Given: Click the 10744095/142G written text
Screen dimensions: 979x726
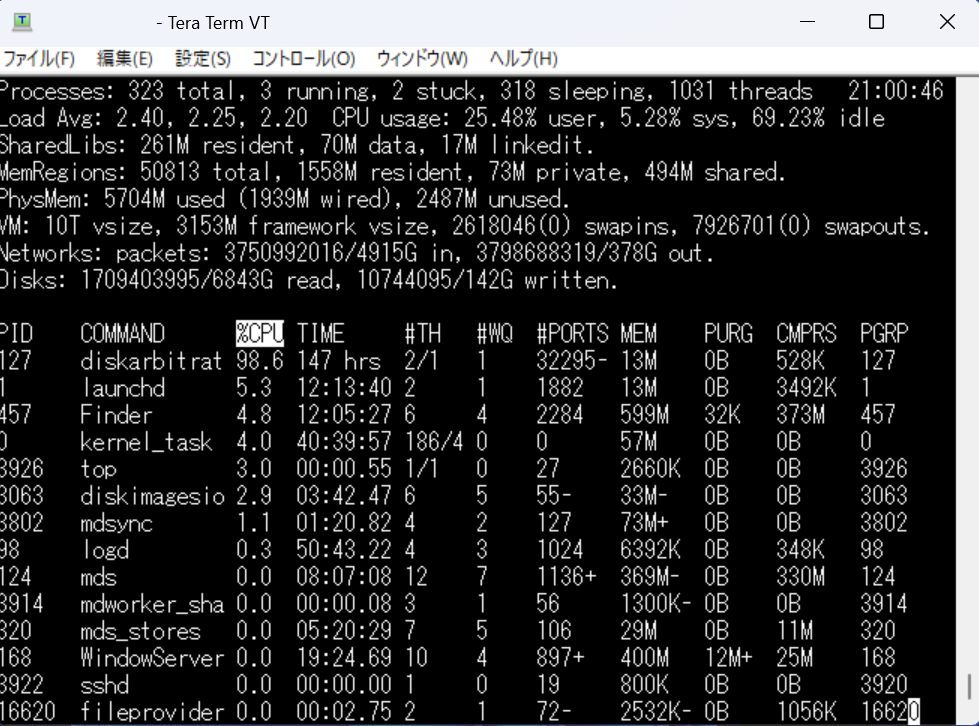Looking at the screenshot, I should [487, 281].
